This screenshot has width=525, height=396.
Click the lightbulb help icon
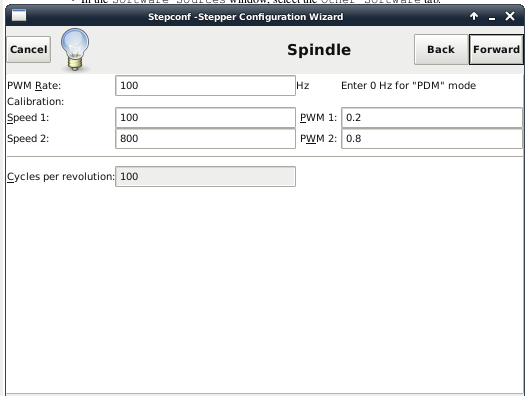pos(75,49)
